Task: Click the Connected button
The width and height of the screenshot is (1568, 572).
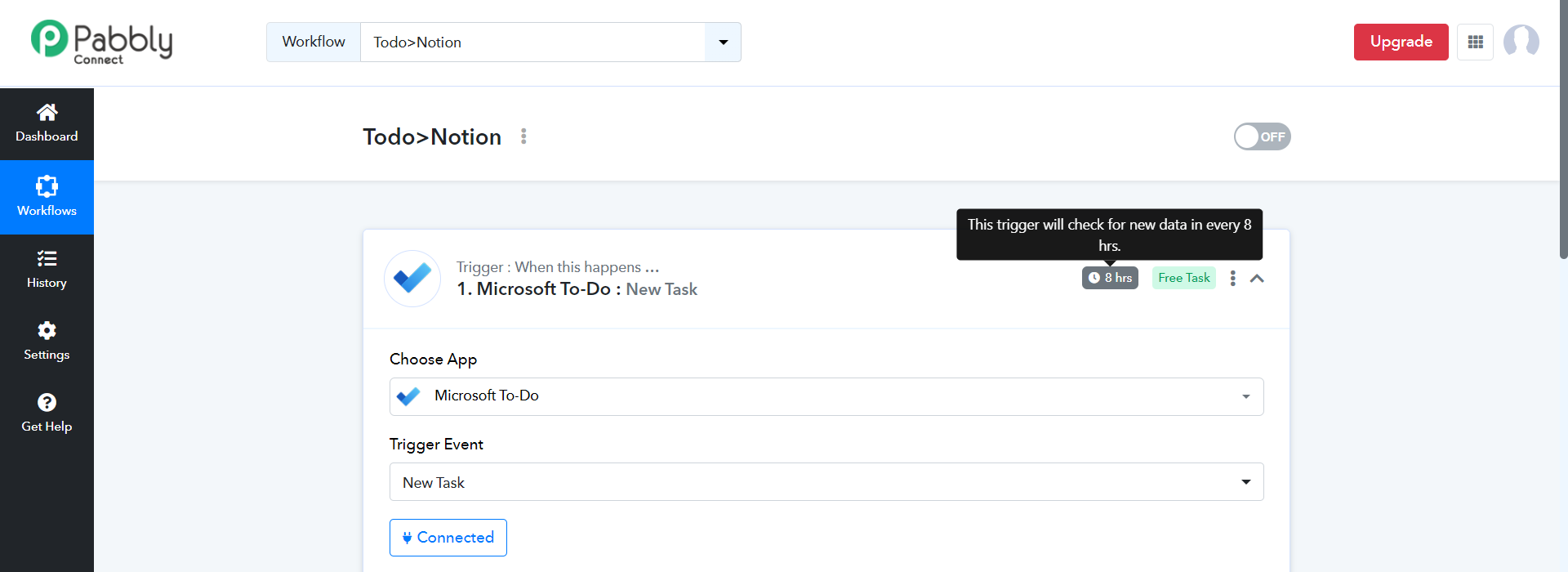Action: pos(448,538)
